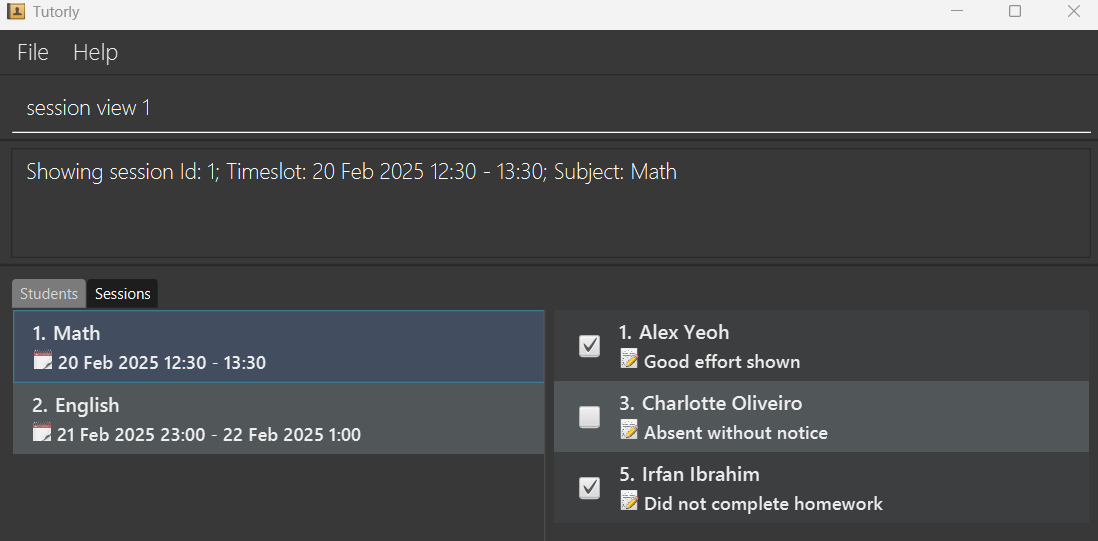Click the Tutorly app icon in title bar
The width and height of the screenshot is (1098, 541).
(x=16, y=11)
